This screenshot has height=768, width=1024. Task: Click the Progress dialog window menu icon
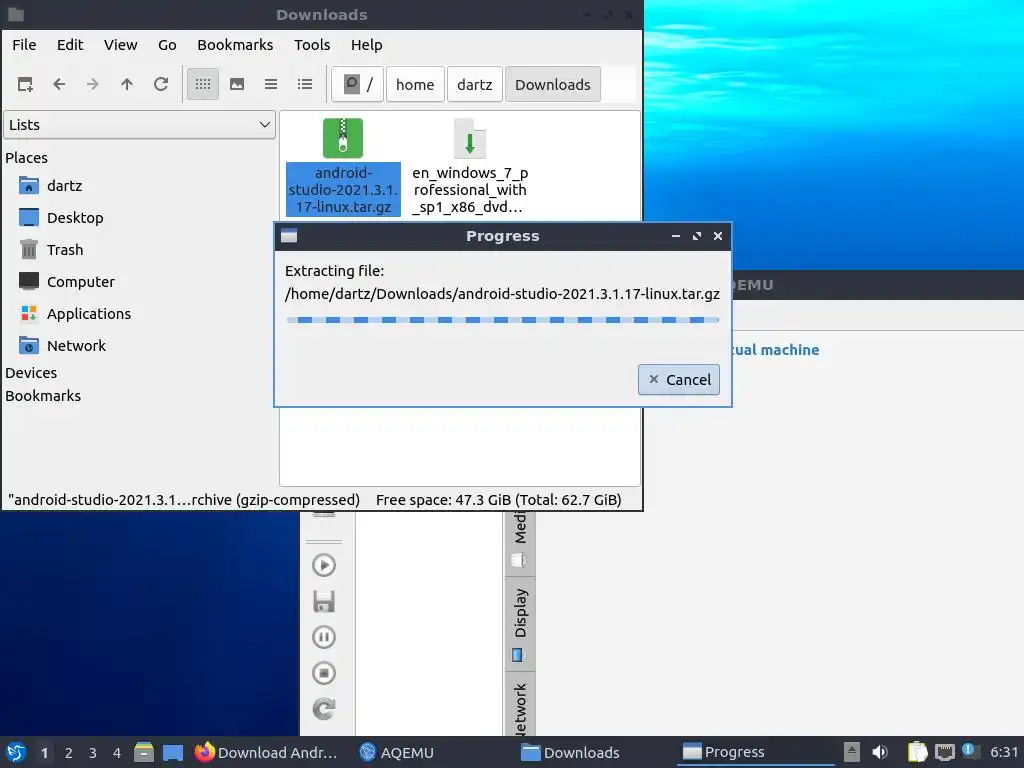289,236
